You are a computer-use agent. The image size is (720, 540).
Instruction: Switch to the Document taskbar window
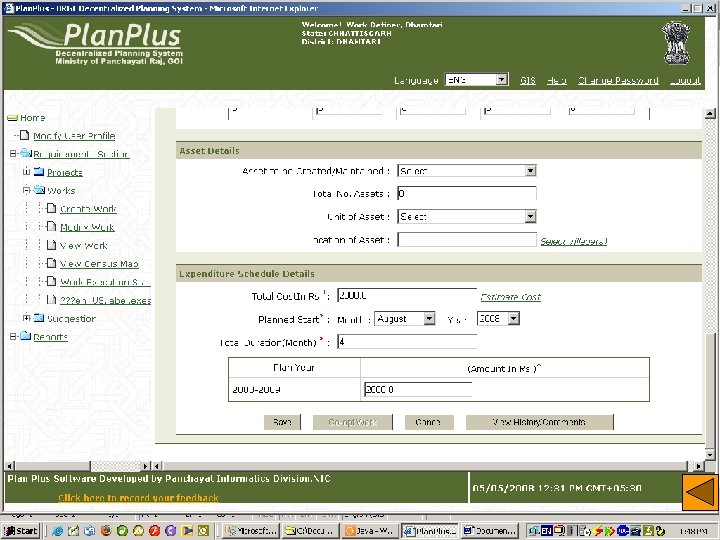click(x=490, y=531)
